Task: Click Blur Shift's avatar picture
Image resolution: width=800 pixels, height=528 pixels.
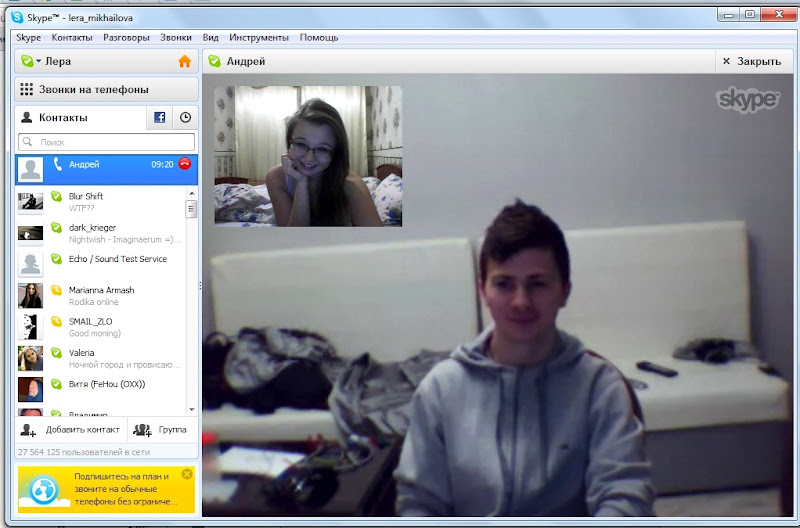Action: (x=31, y=202)
